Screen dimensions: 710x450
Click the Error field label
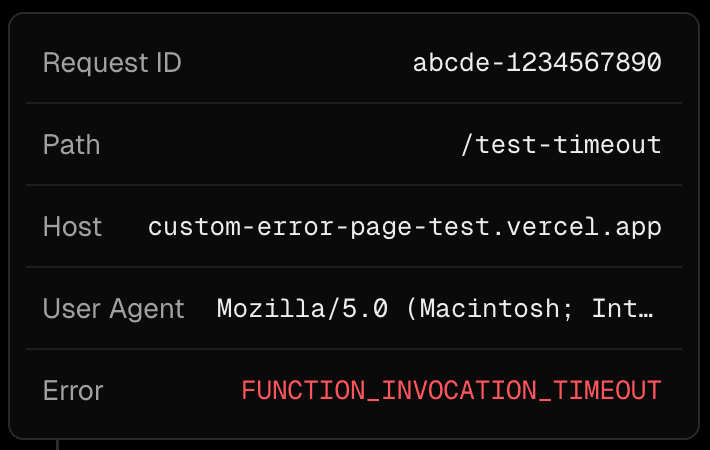[73, 390]
